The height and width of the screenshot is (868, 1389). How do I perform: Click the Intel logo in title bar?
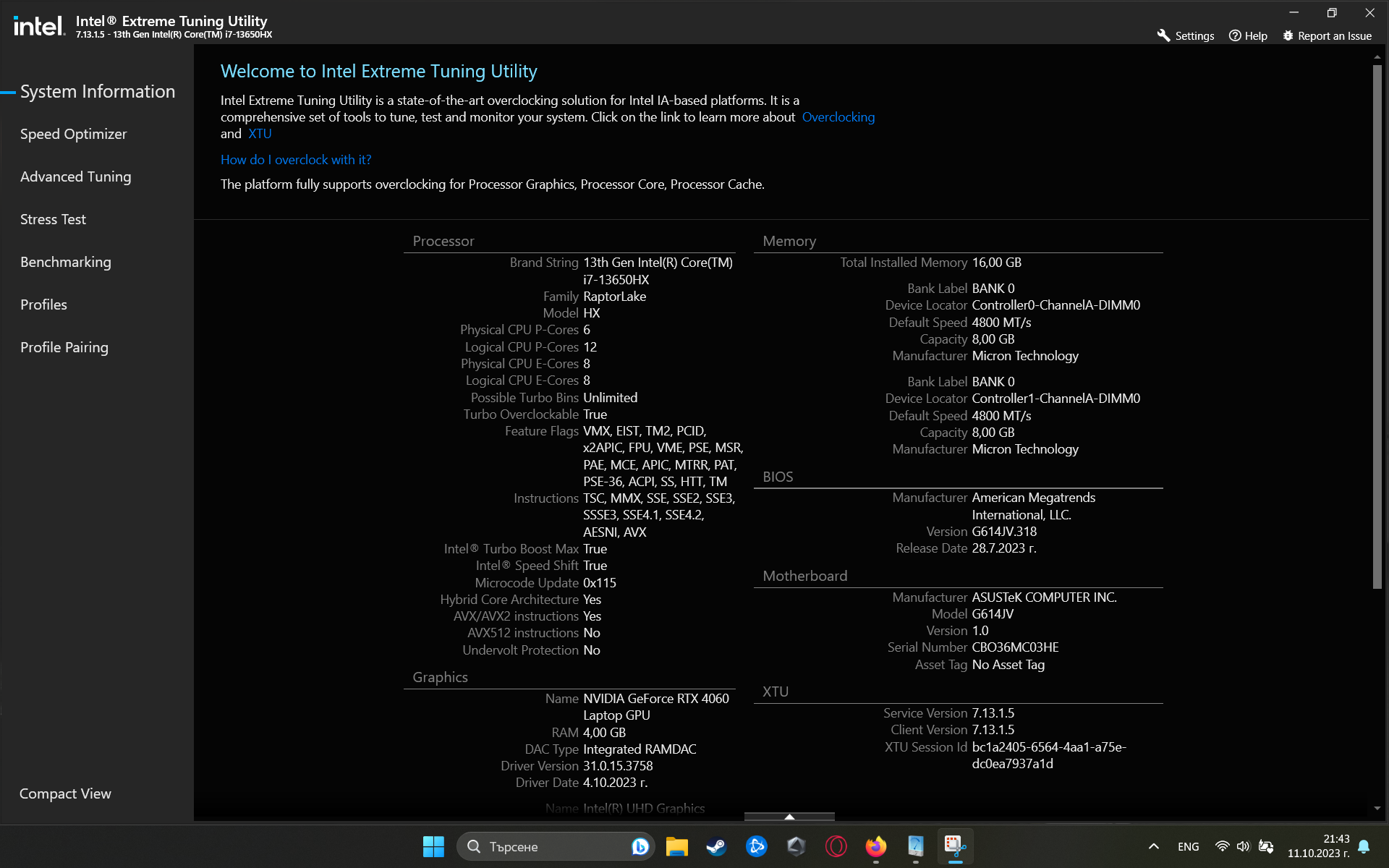(x=39, y=26)
